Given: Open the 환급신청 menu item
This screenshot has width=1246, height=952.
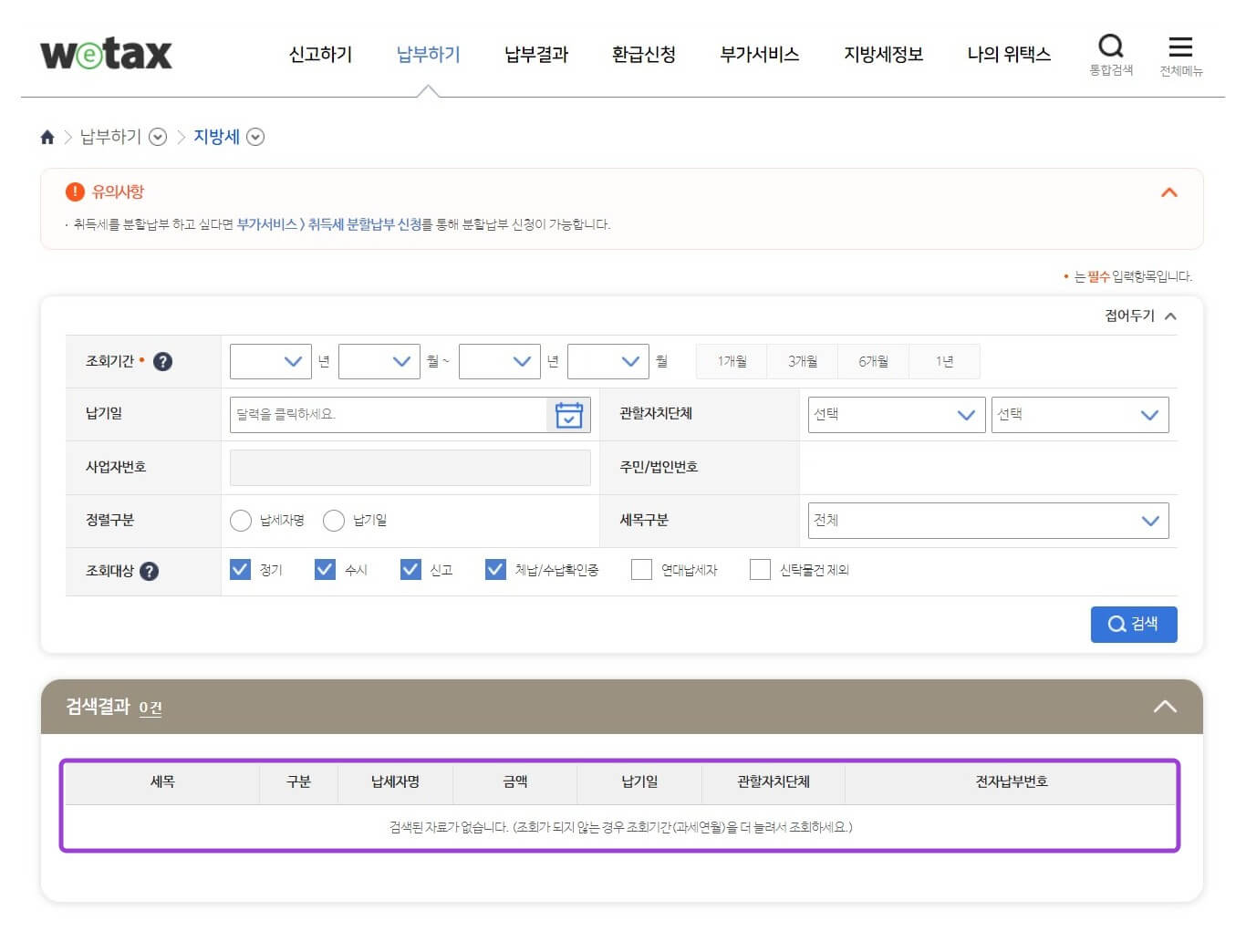Looking at the screenshot, I should (644, 54).
